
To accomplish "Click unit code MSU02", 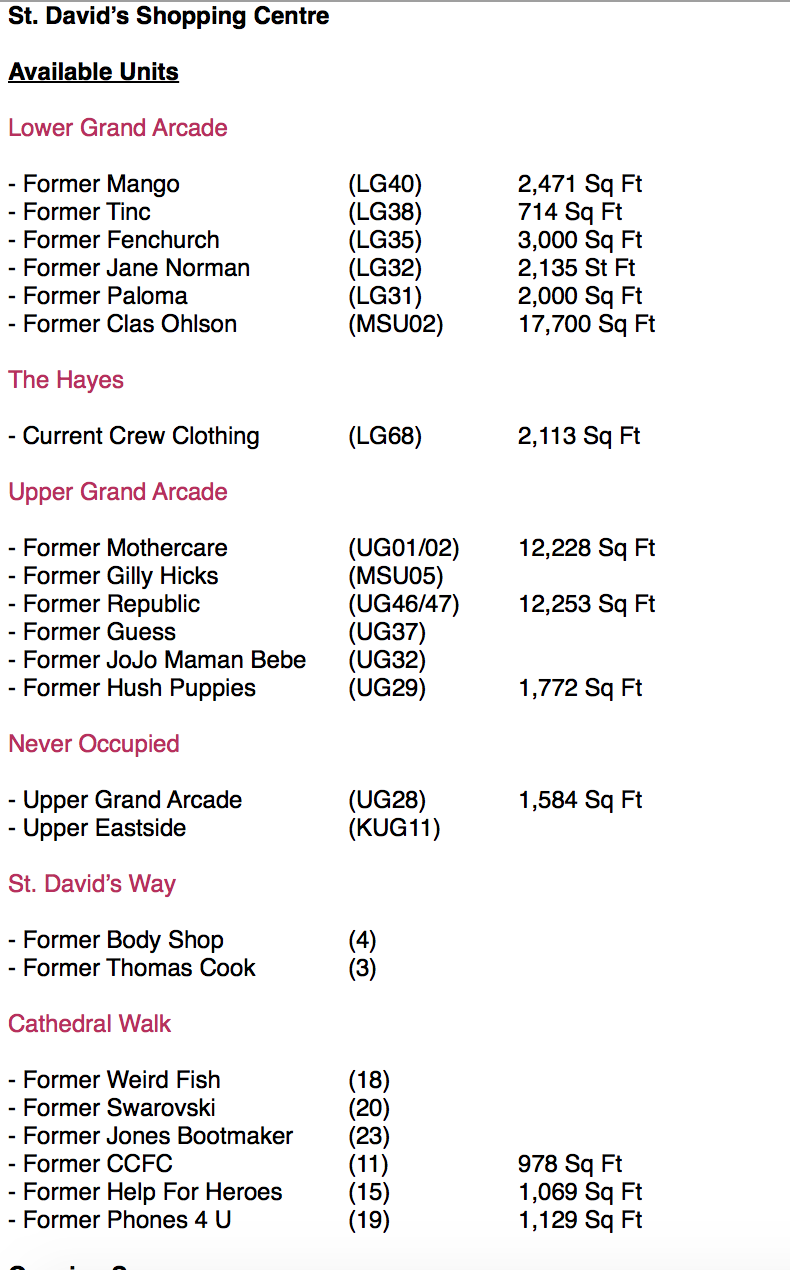I will point(395,324).
